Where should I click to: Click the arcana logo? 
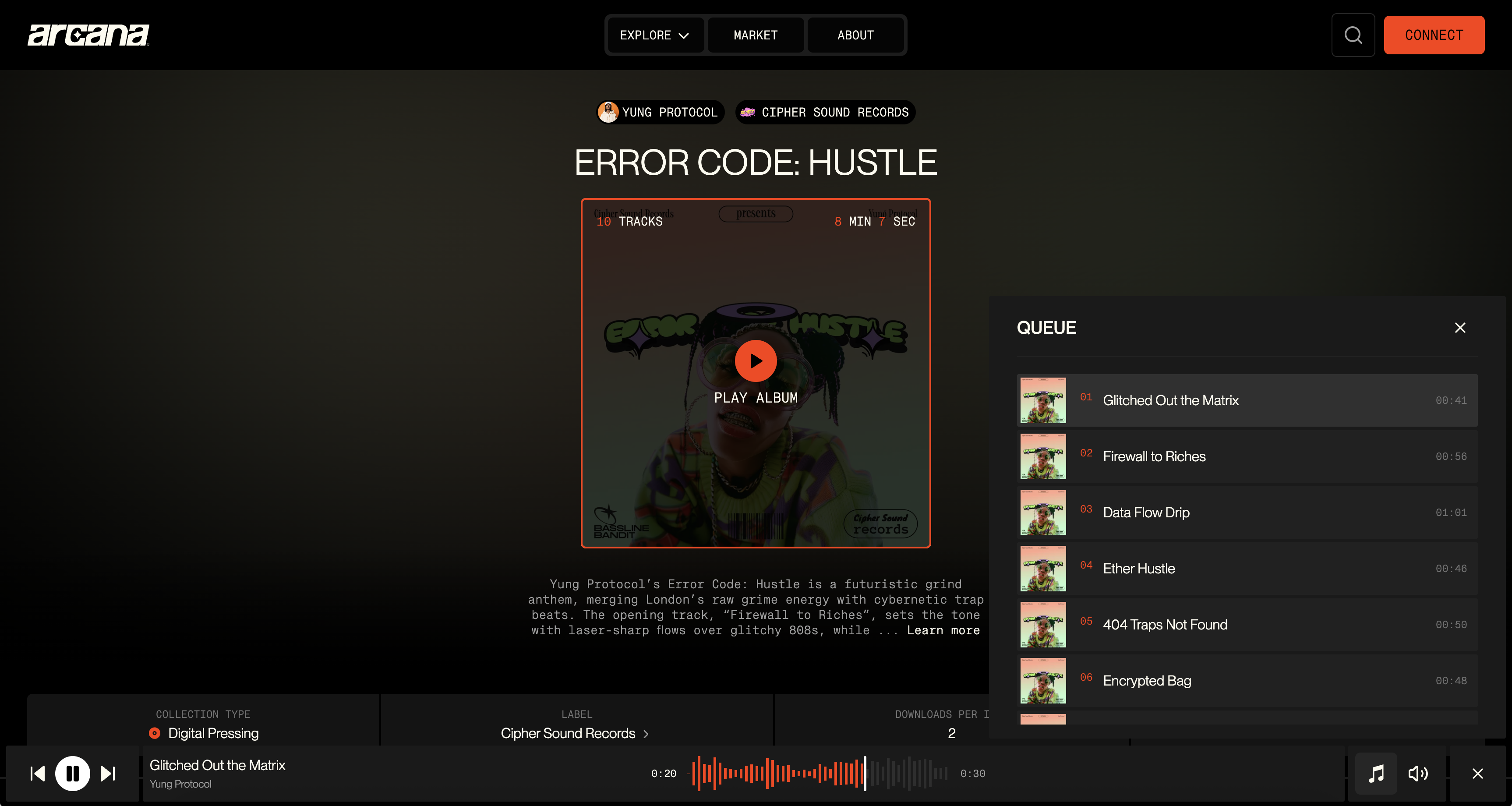[88, 34]
